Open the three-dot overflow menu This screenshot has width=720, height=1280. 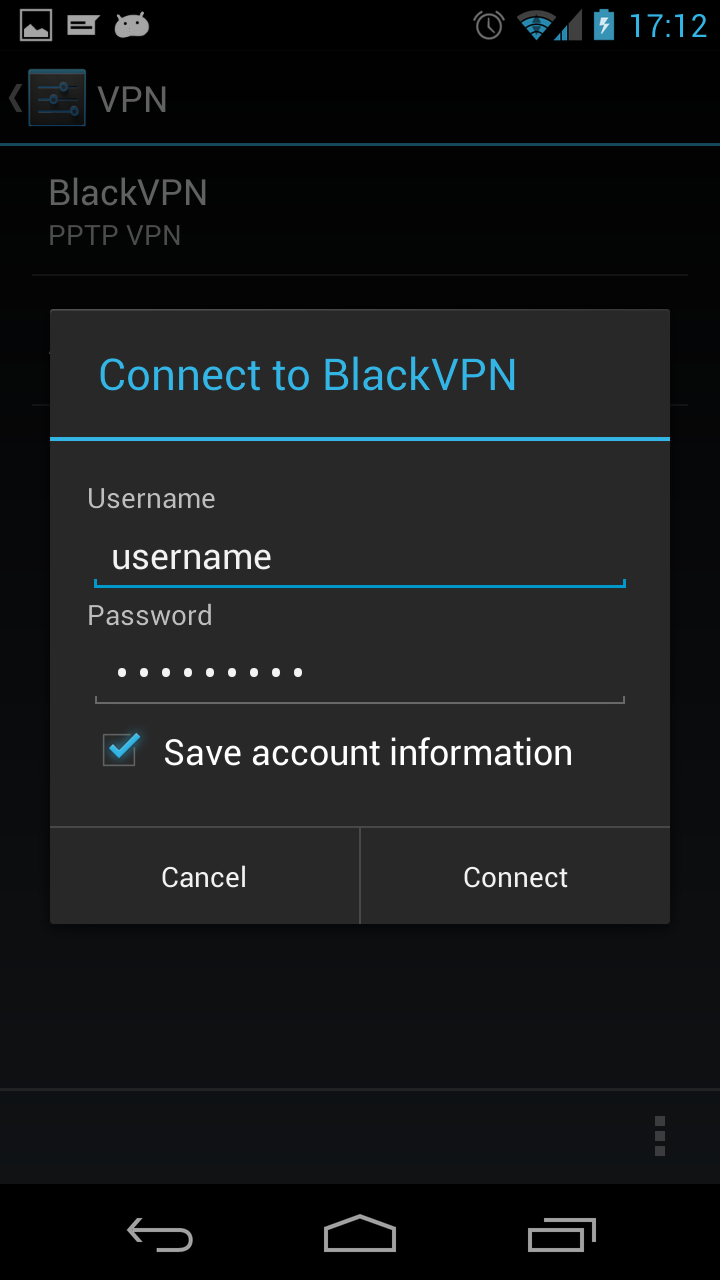coord(659,1136)
